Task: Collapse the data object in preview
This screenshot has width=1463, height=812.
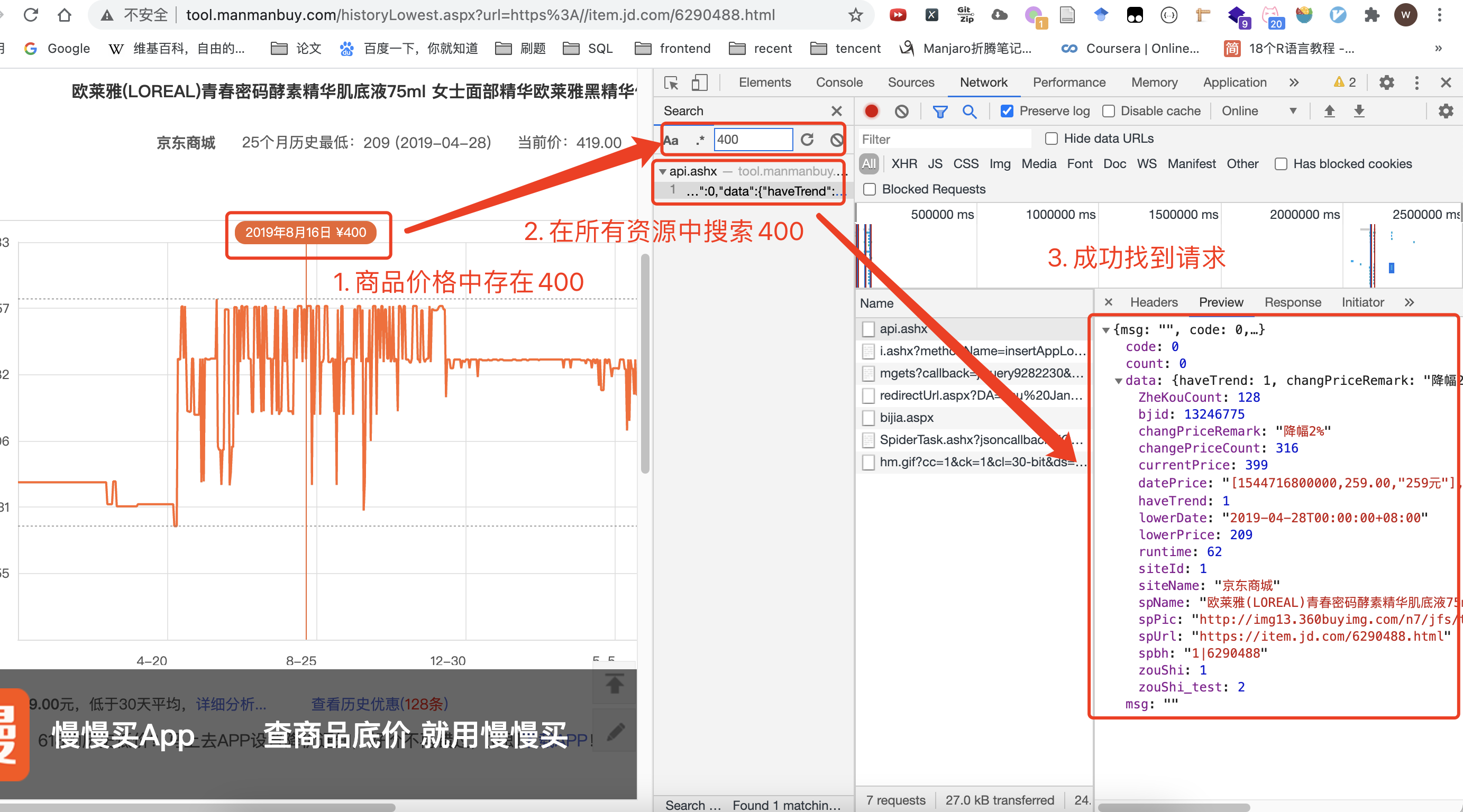Action: [x=1118, y=381]
